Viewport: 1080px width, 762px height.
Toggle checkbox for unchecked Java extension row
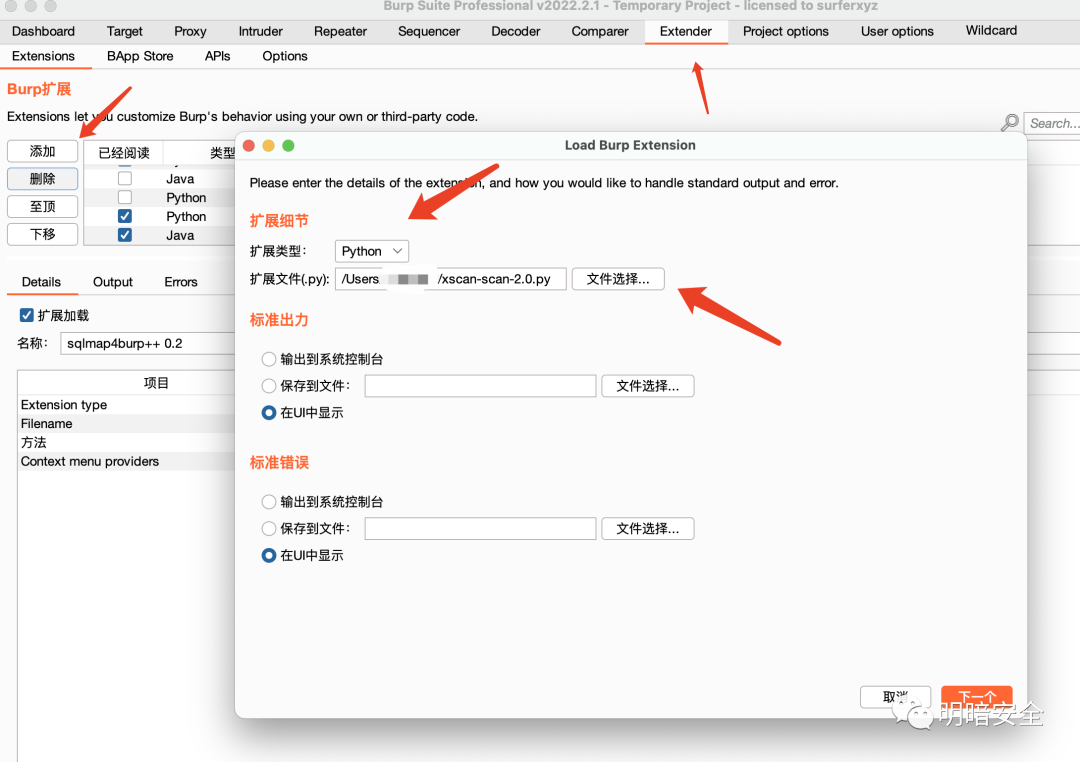click(125, 178)
